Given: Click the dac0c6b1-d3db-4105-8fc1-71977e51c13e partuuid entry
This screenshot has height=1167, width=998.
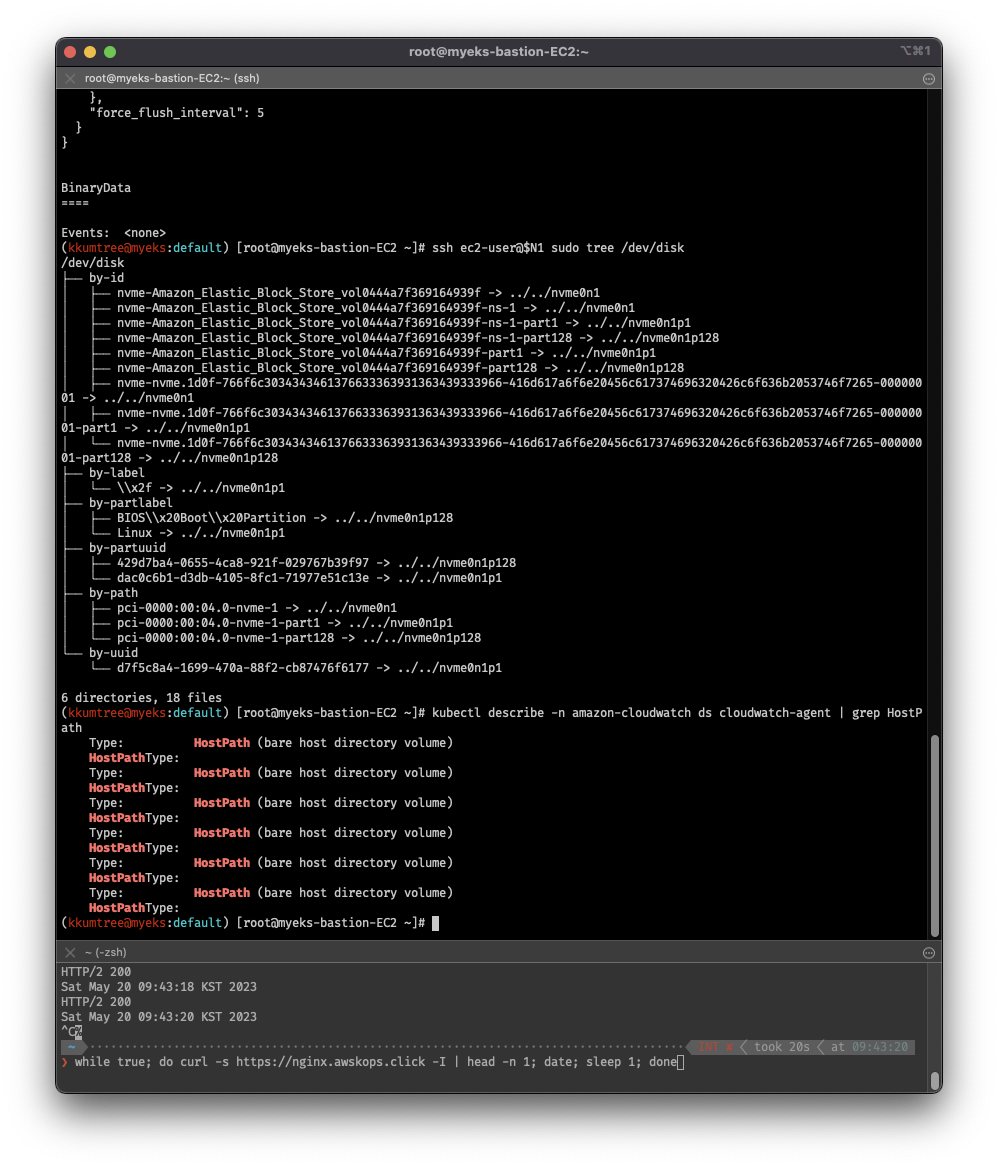Looking at the screenshot, I should point(309,578).
